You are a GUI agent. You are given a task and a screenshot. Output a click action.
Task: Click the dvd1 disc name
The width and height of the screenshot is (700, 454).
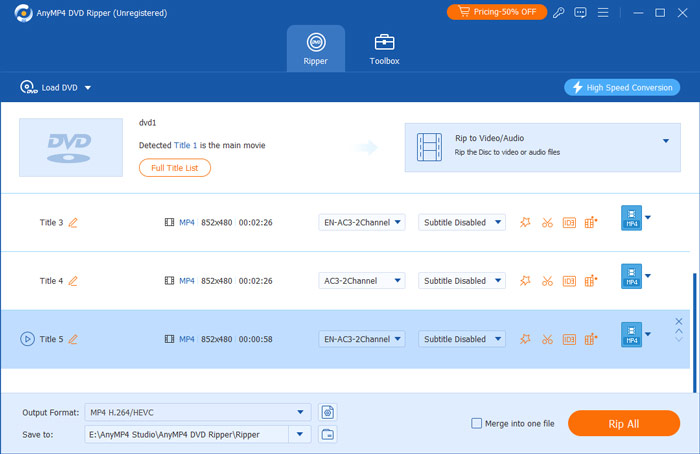click(x=147, y=123)
